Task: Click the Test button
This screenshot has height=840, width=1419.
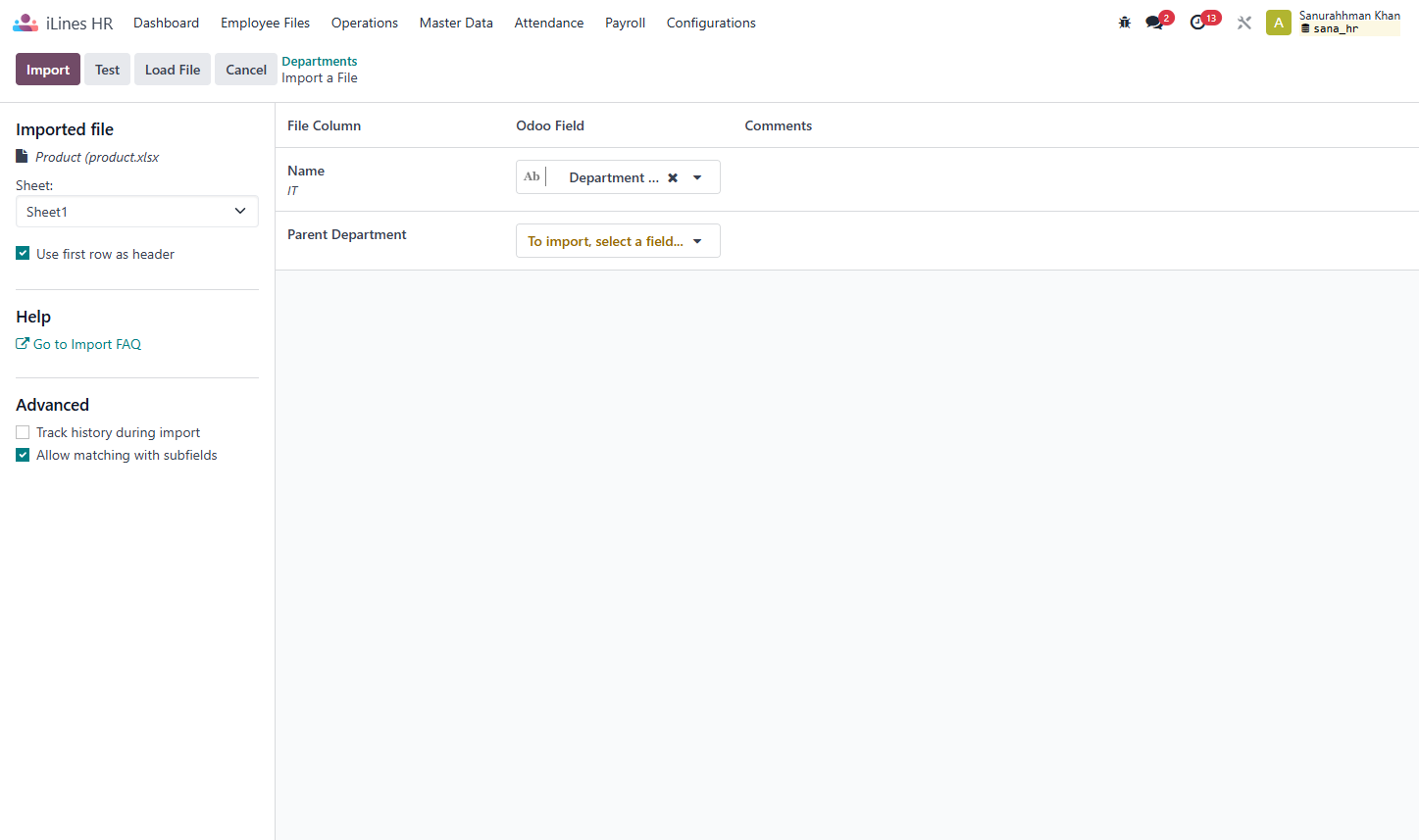Action: coord(107,70)
